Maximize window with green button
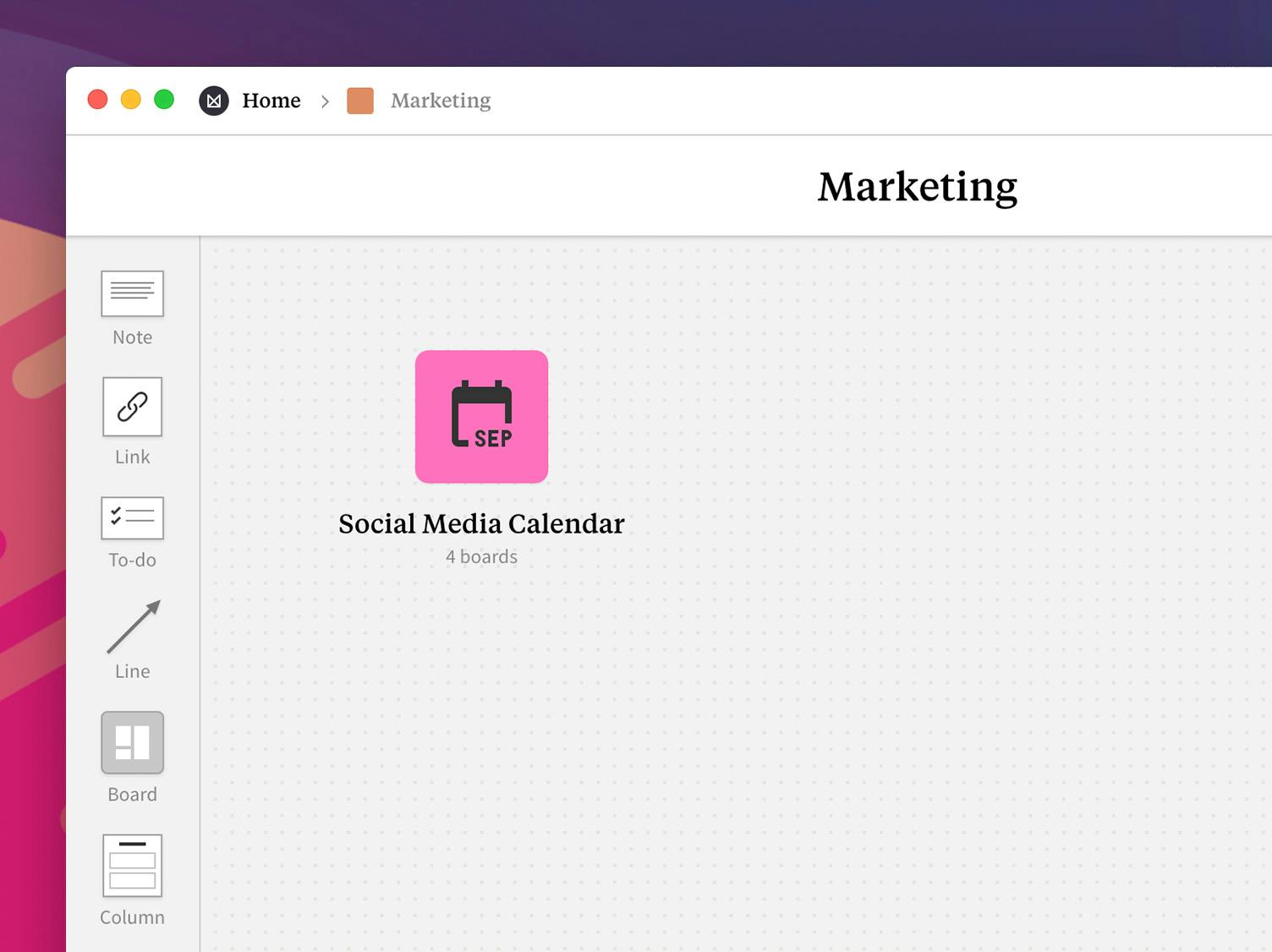The height and width of the screenshot is (952, 1272). [164, 100]
